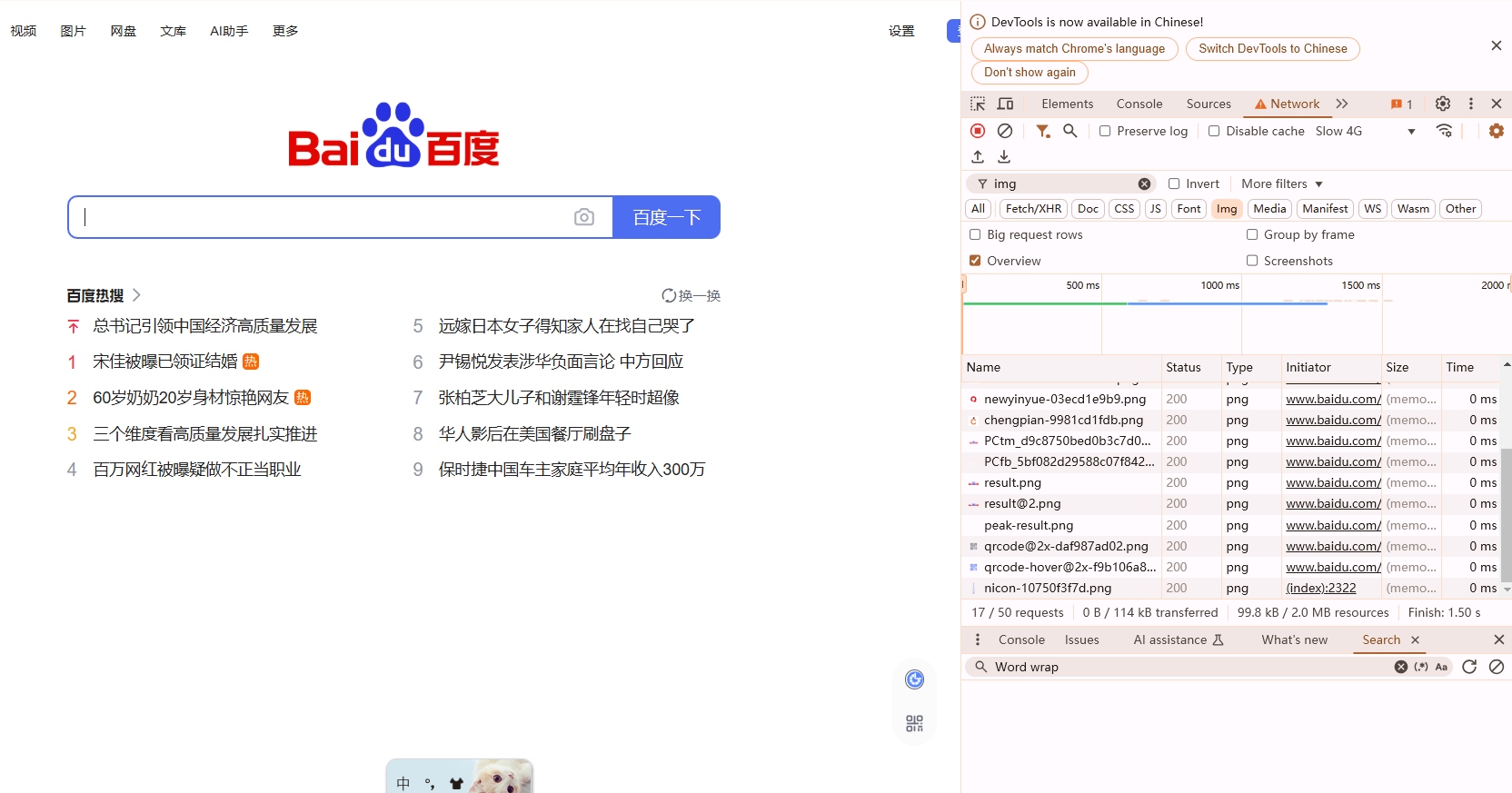Screen dimensions: 1512x793
Task: Expand the More filters dropdown
Action: [x=1282, y=183]
